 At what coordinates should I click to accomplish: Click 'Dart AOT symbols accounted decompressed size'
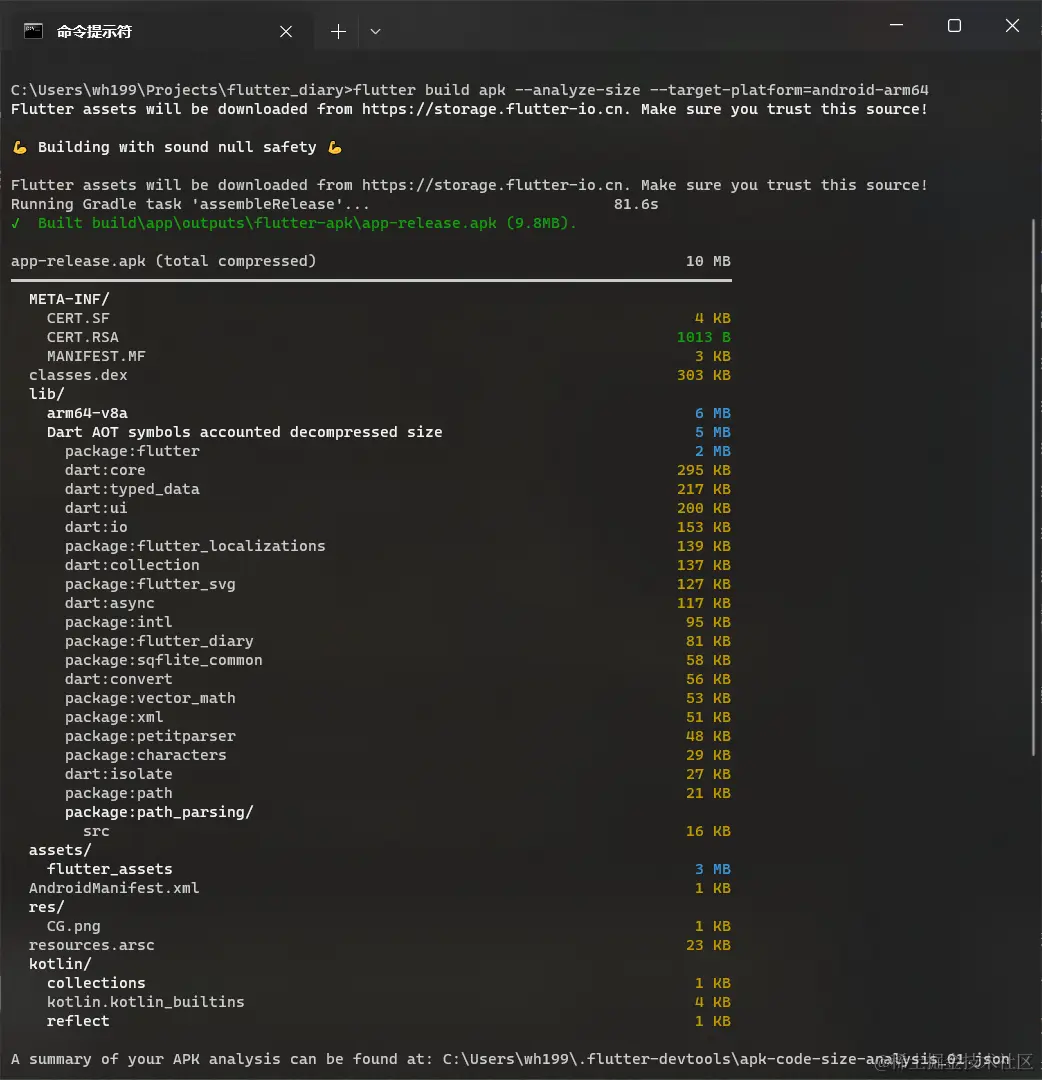244,432
